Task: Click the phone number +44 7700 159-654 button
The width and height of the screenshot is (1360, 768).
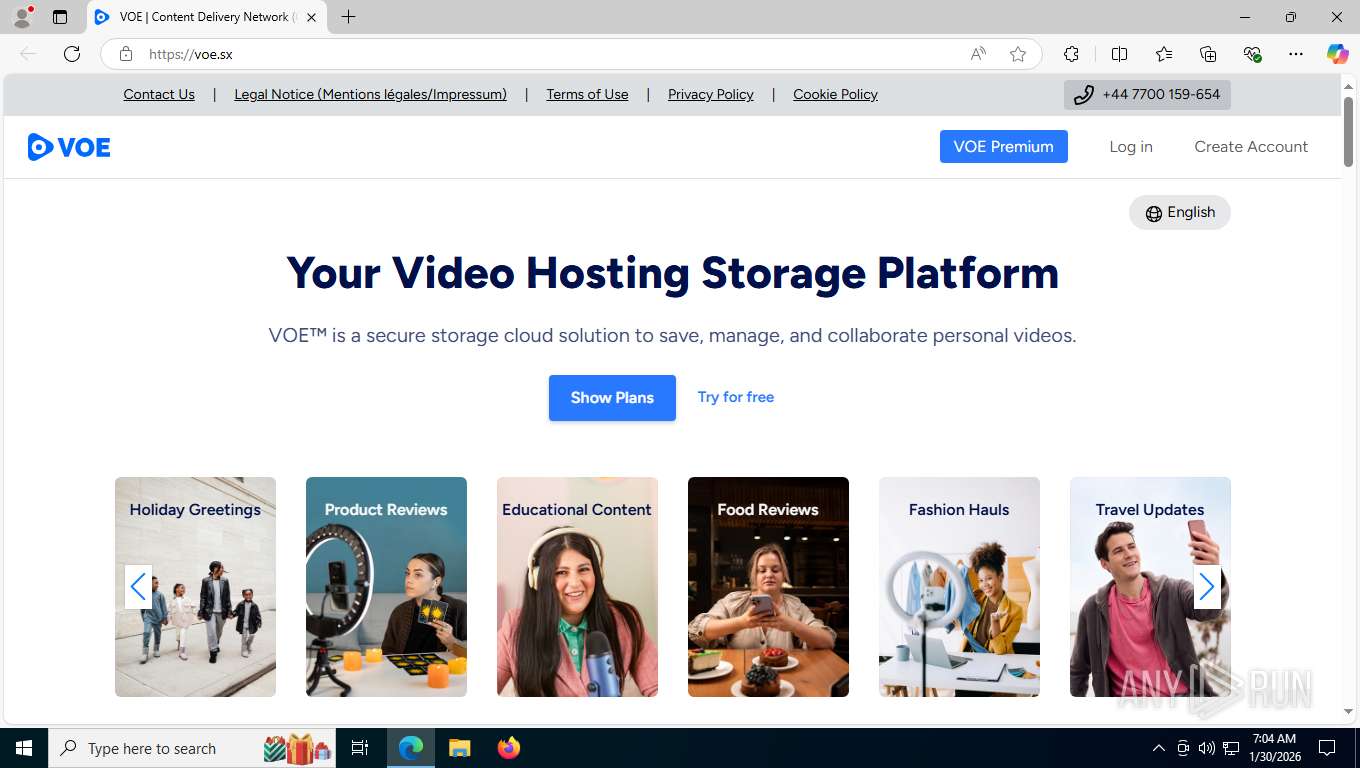Action: point(1147,95)
